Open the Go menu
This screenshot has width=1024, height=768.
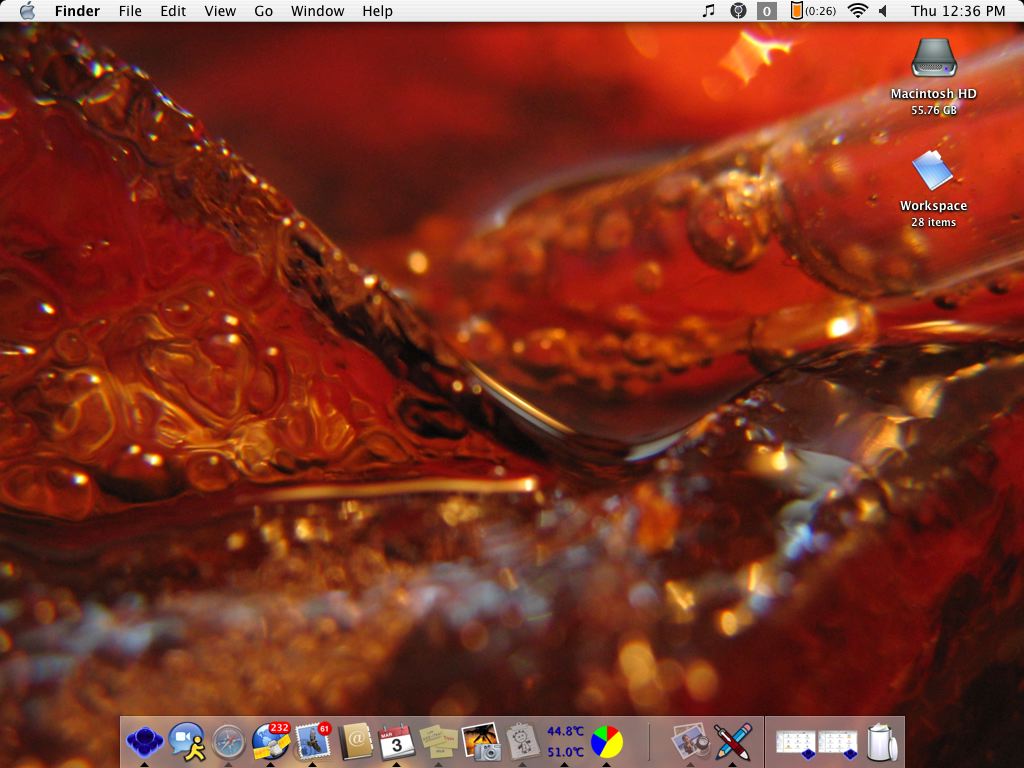(x=263, y=11)
